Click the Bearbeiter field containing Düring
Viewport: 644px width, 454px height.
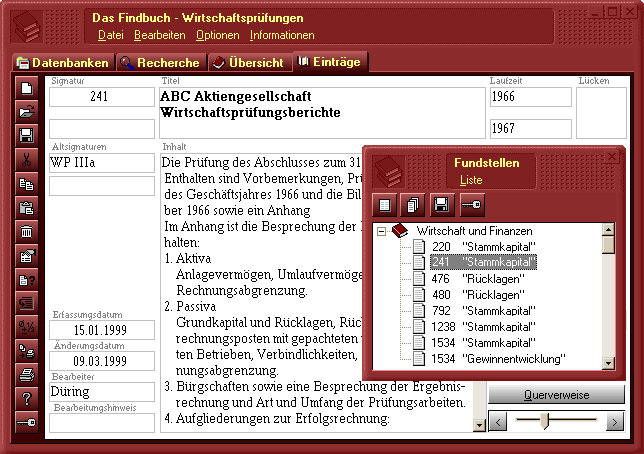(x=101, y=392)
